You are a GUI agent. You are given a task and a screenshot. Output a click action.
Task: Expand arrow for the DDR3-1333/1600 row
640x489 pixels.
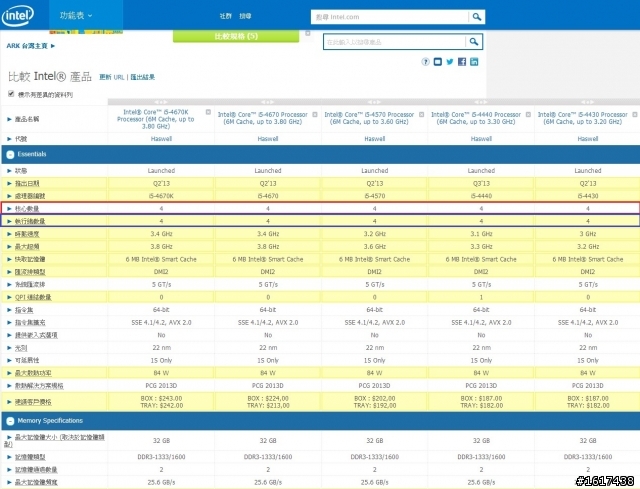(x=9, y=457)
